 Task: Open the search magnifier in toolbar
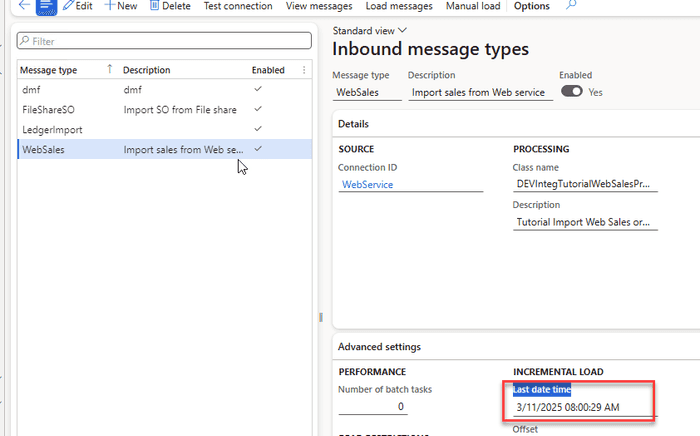pos(571,6)
